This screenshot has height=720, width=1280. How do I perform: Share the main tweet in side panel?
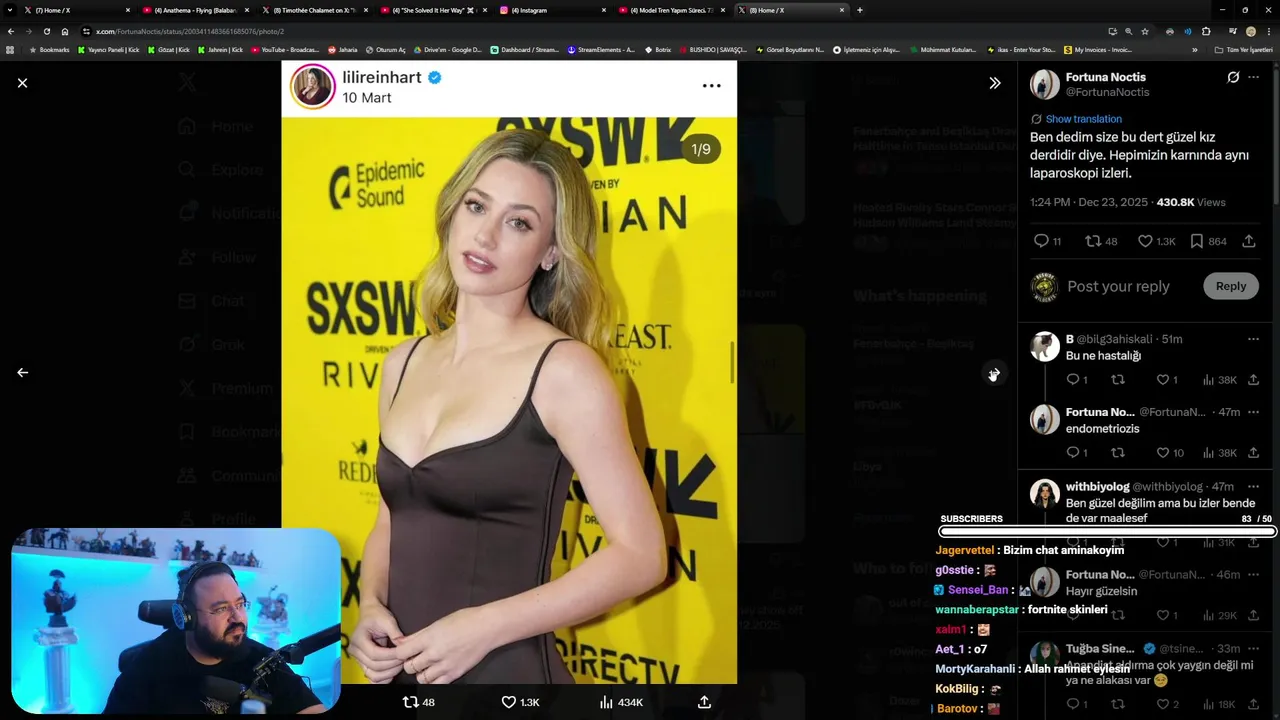1249,241
